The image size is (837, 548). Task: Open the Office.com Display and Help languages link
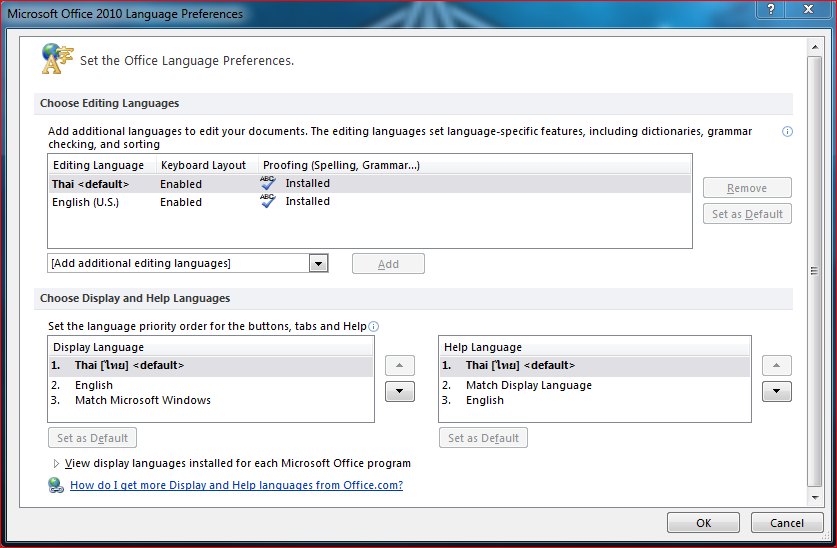236,485
